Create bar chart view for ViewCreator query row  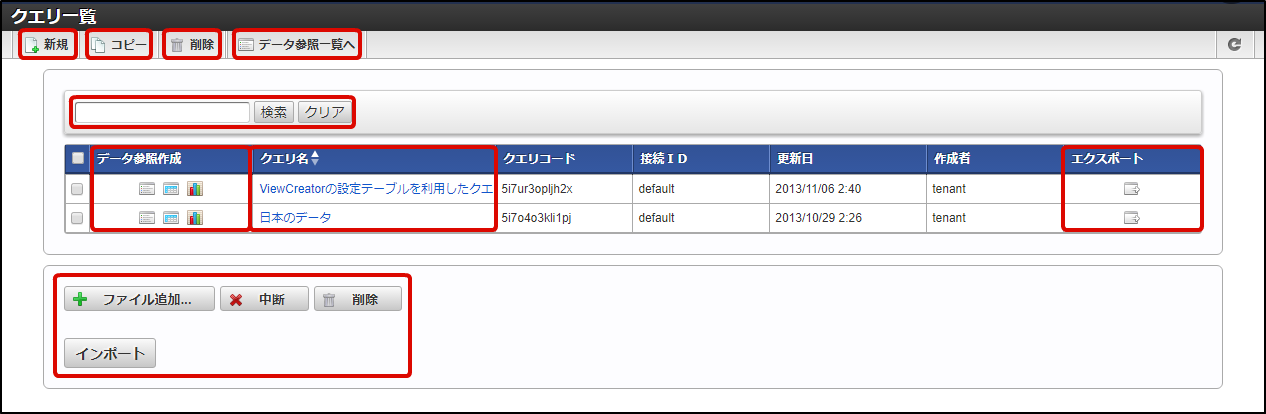point(195,188)
